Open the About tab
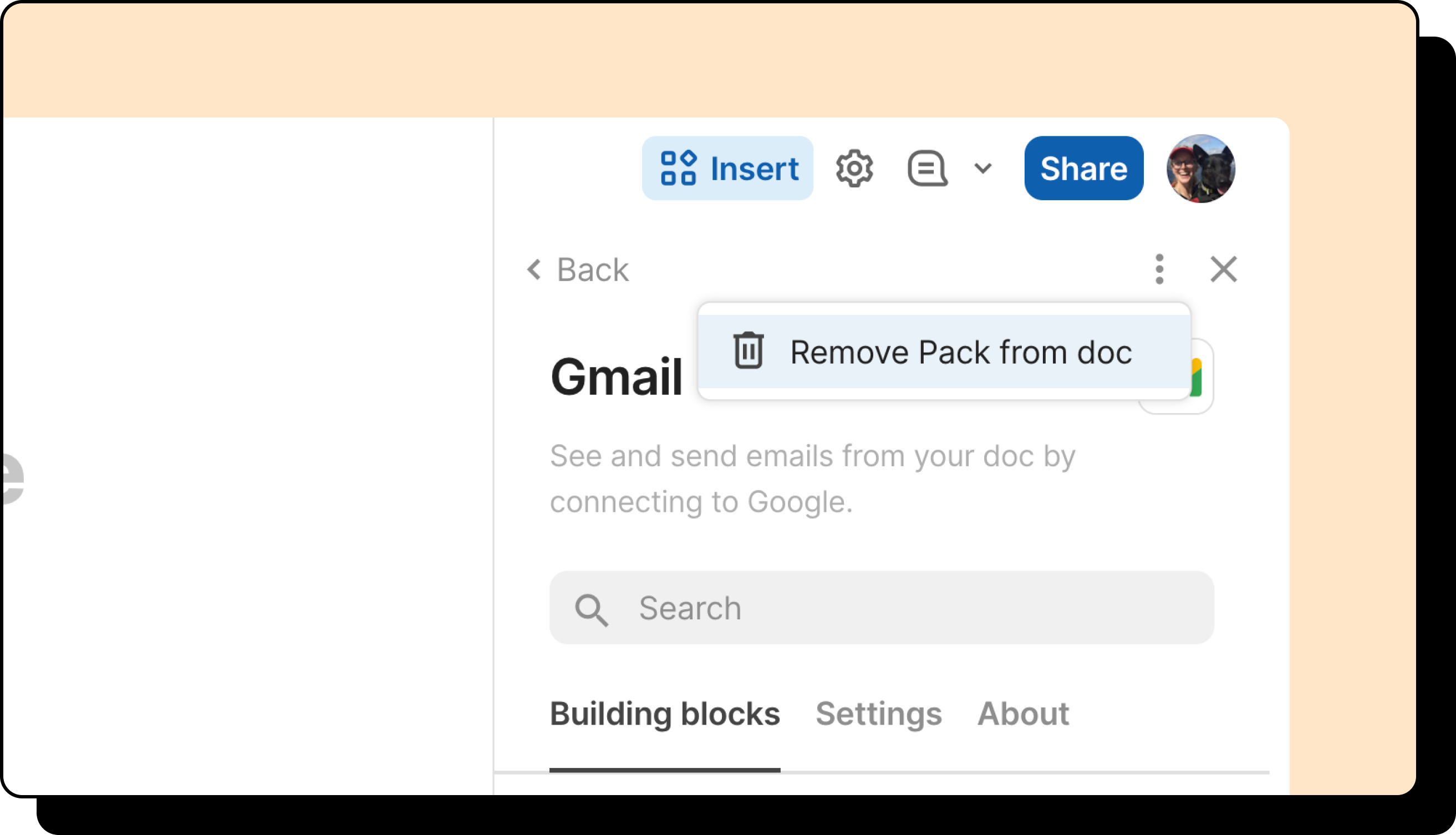Viewport: 1456px width, 835px height. click(x=1023, y=714)
